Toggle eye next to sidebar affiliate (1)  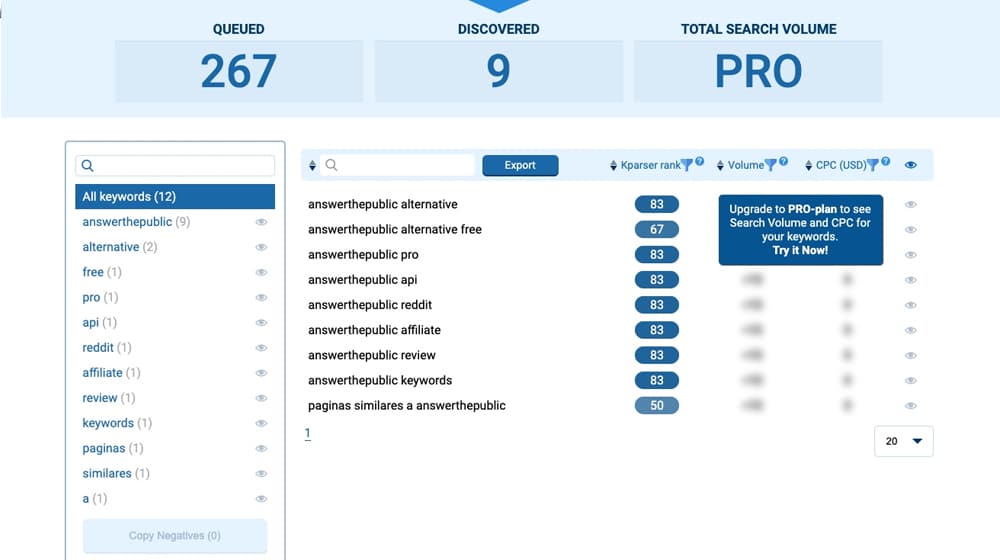(261, 373)
